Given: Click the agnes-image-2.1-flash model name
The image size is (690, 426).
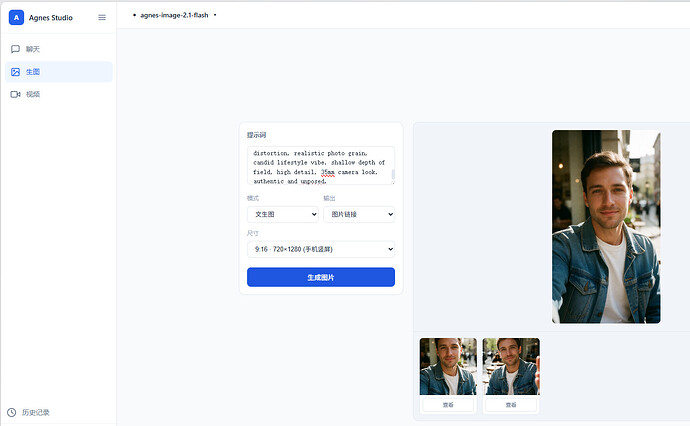Looking at the screenshot, I should [x=174, y=15].
